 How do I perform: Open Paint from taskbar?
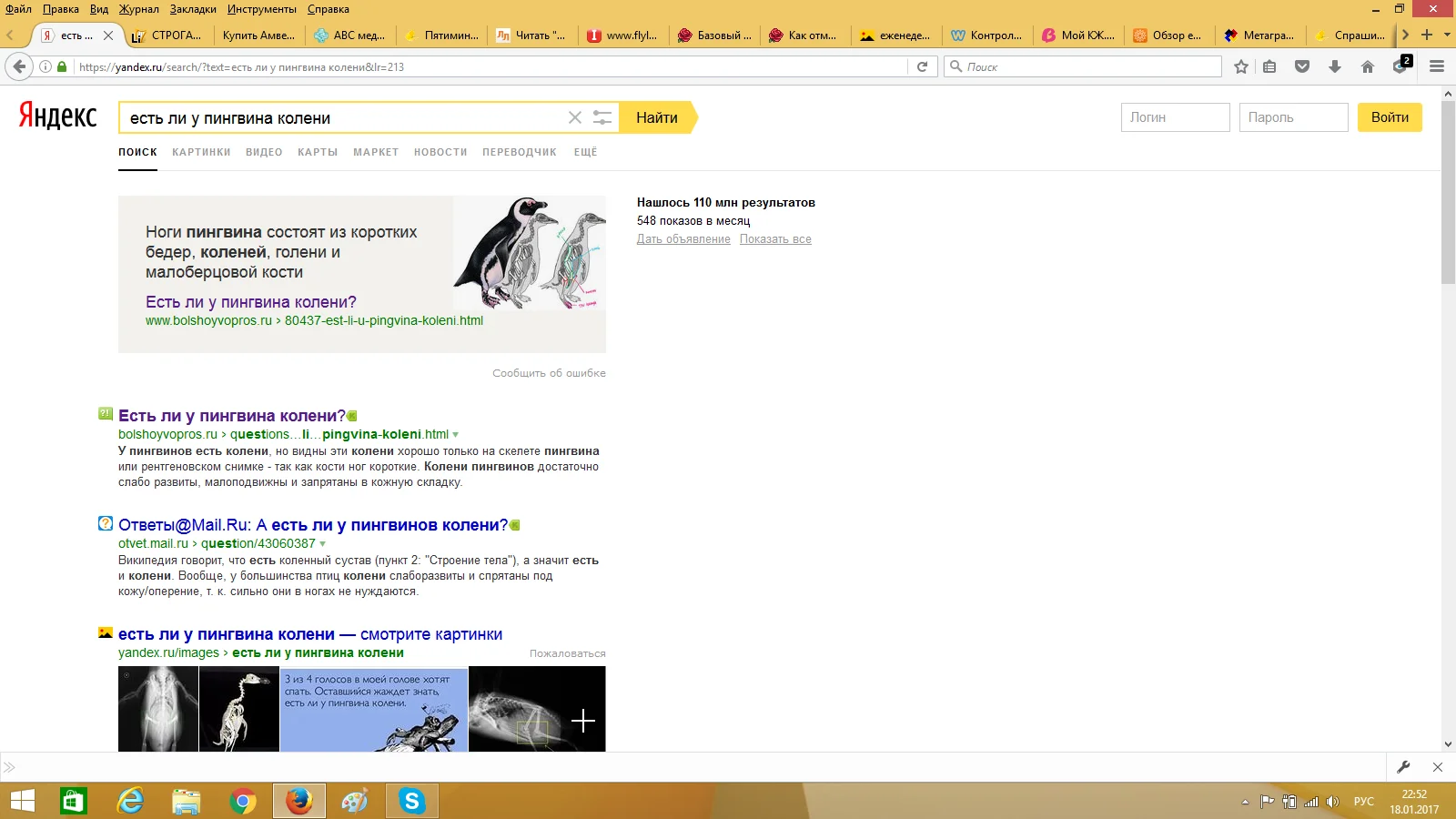coord(354,801)
